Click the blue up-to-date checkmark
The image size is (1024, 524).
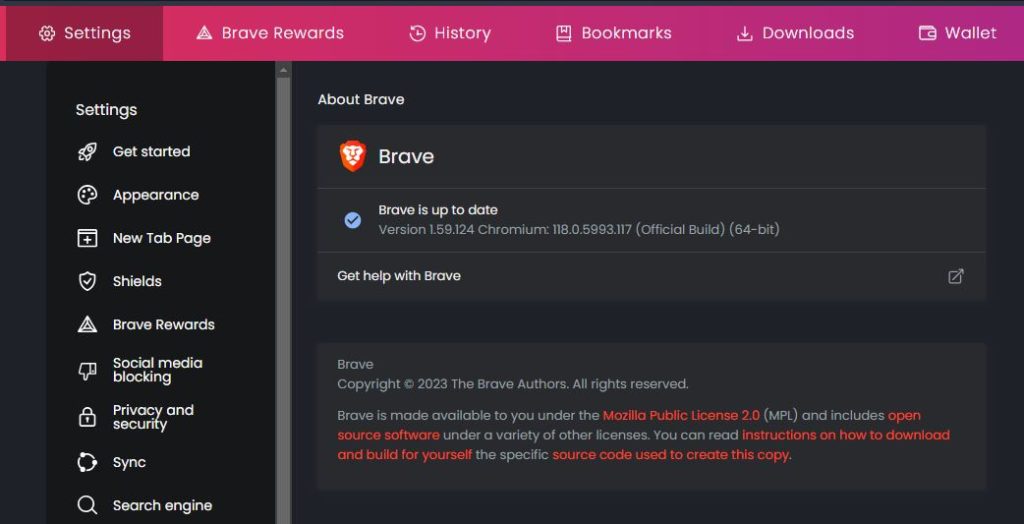(x=353, y=220)
